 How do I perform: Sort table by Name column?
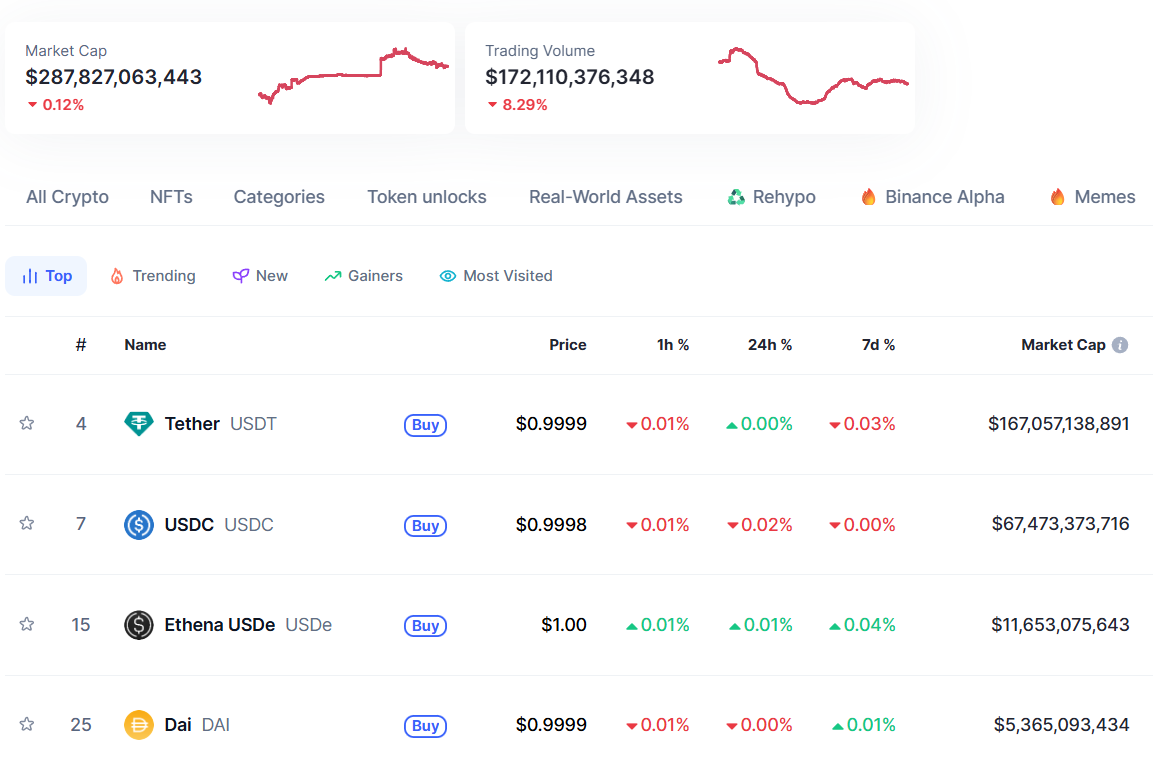click(146, 345)
